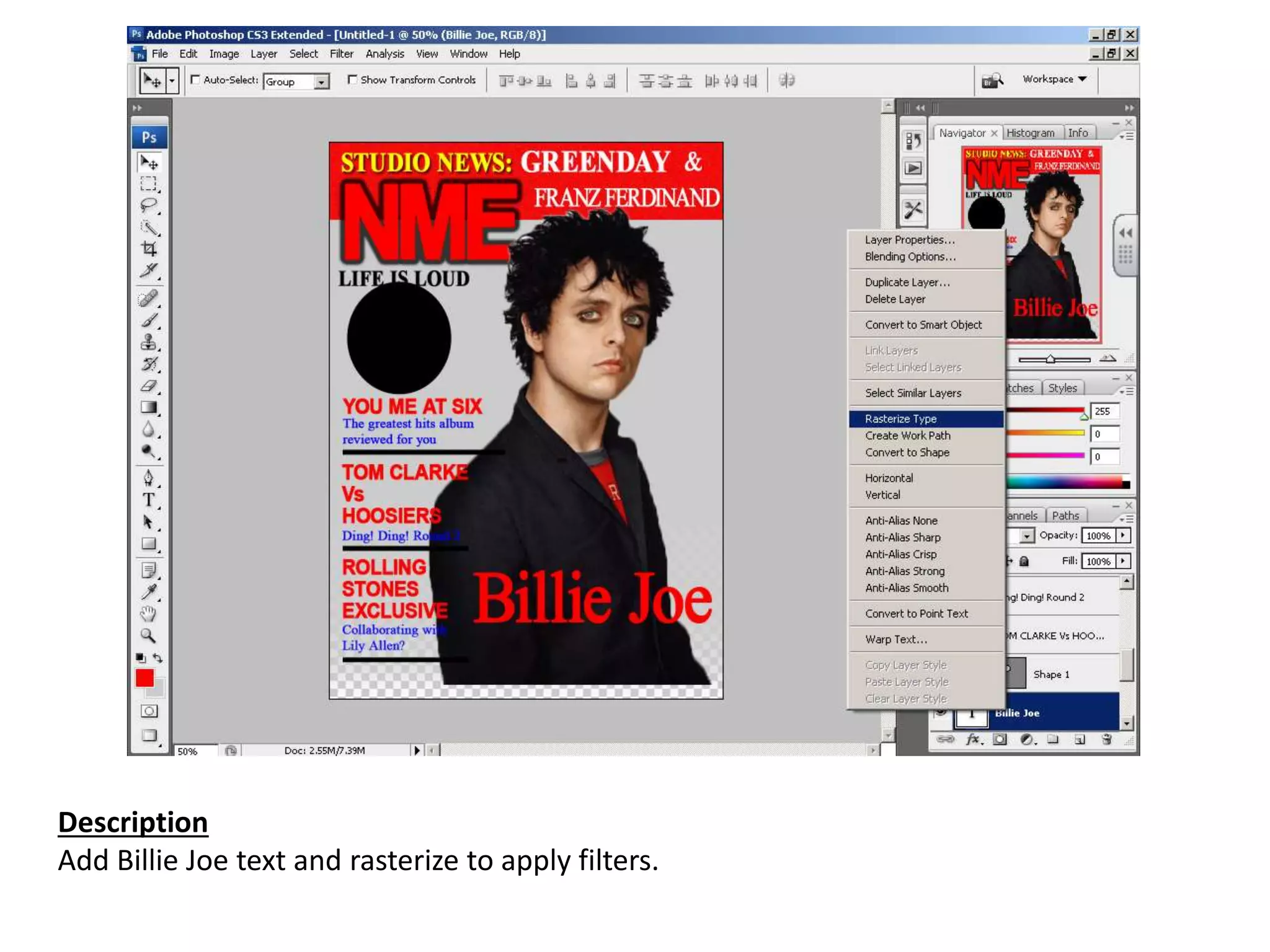The width and height of the screenshot is (1270, 952).
Task: Select the Horizontal Type tool
Action: [x=149, y=500]
